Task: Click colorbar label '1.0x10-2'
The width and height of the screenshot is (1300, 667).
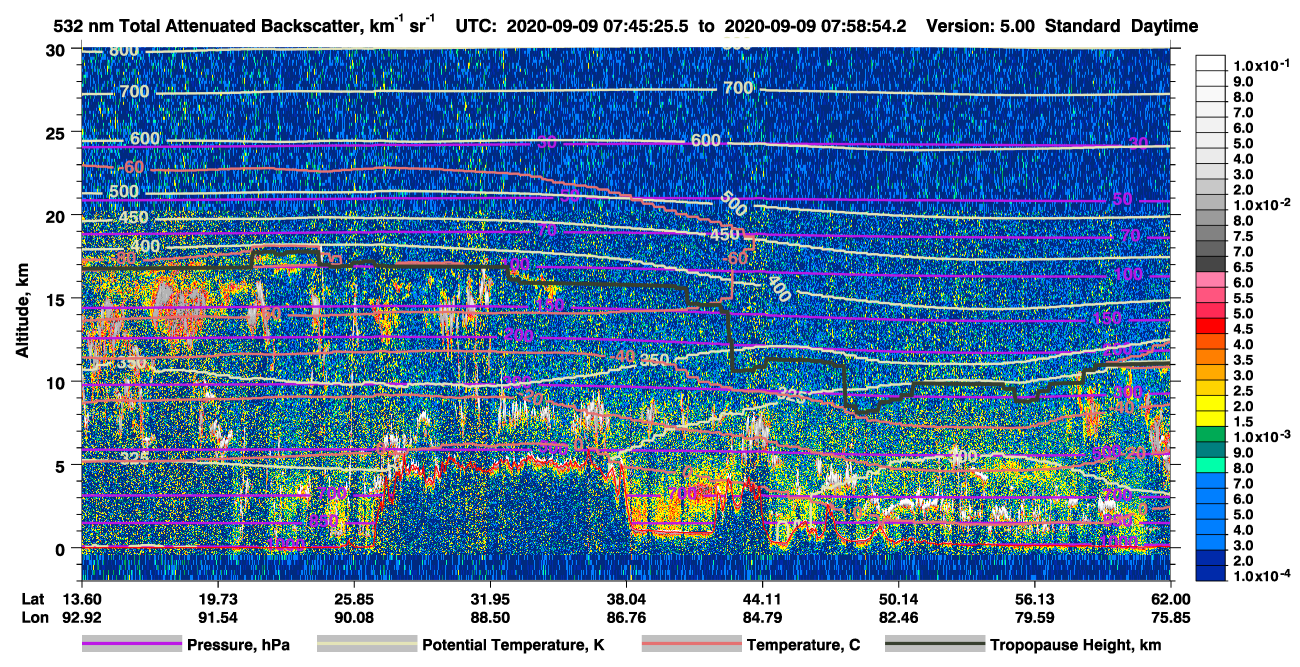Action: (x=1264, y=204)
